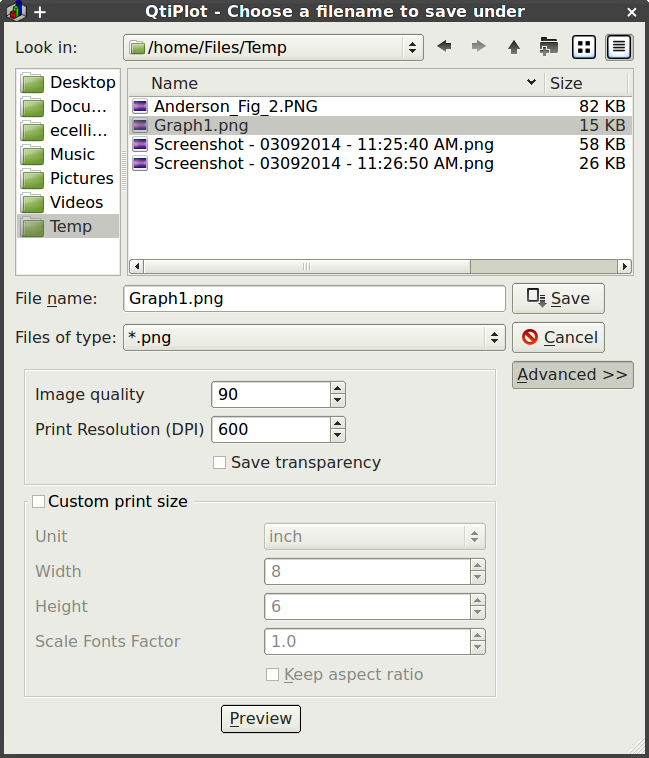Click the 82 KB size cell
This screenshot has width=649, height=758.
pyautogui.click(x=602, y=106)
